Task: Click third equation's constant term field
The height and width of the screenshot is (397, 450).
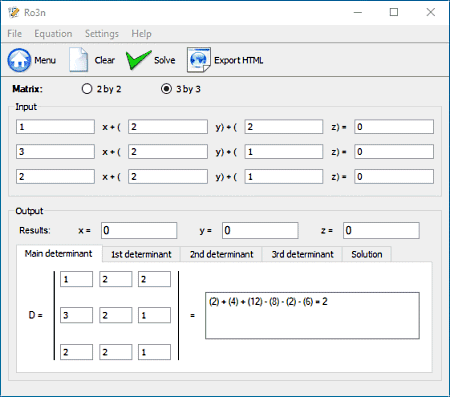Action: click(x=394, y=176)
